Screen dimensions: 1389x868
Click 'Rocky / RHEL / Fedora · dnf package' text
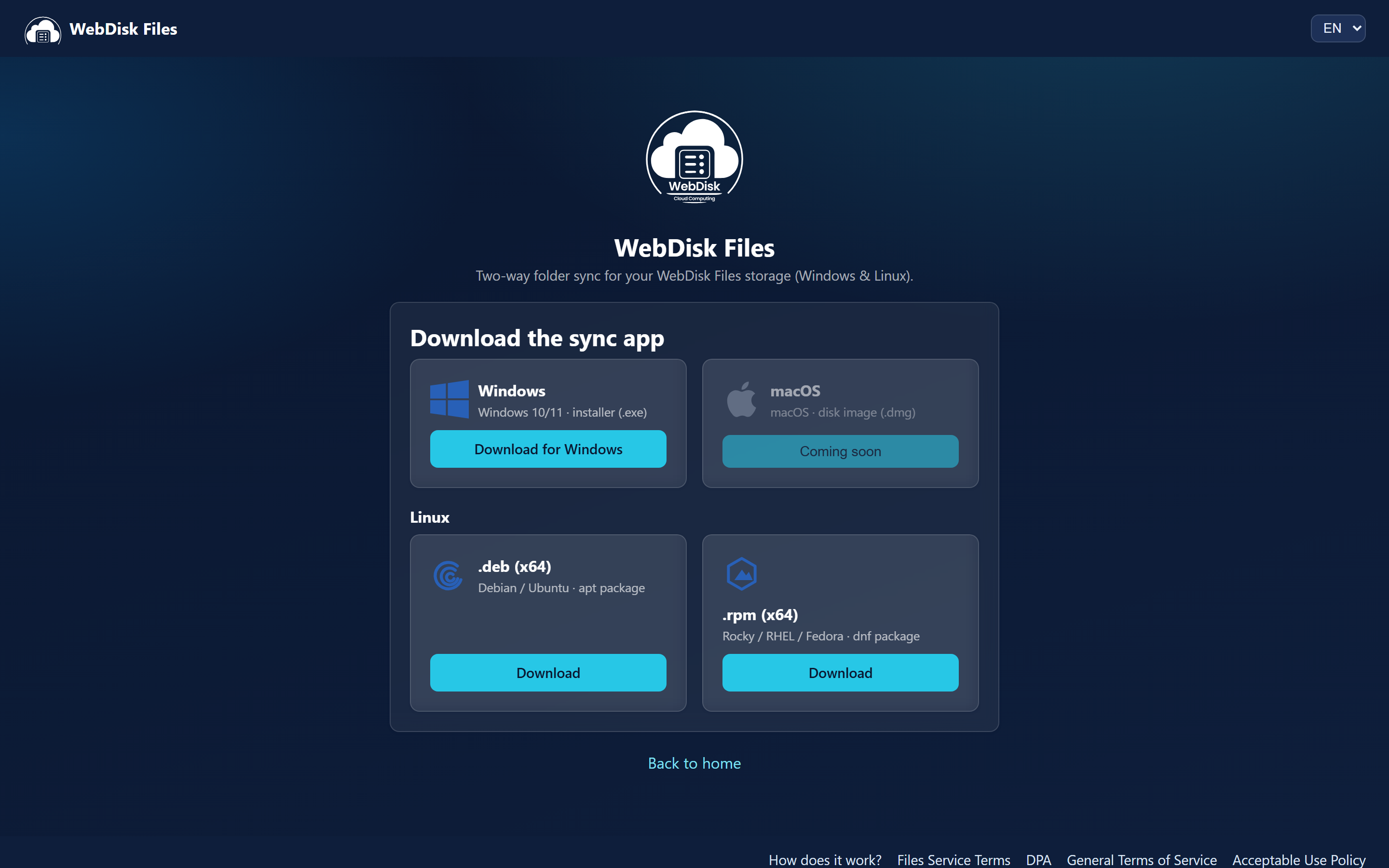(821, 636)
